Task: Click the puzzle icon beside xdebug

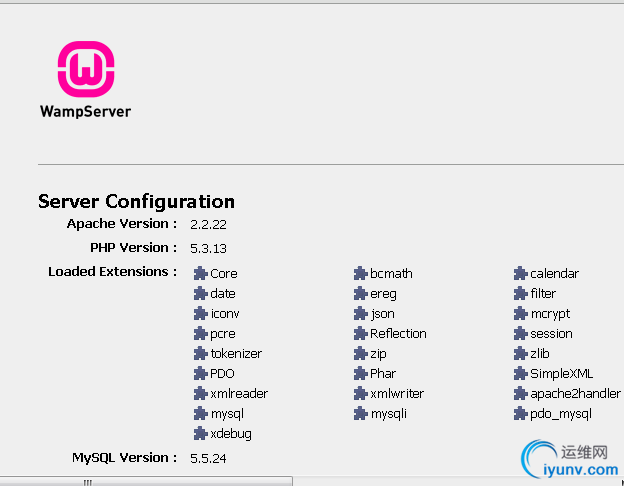Action: point(201,433)
